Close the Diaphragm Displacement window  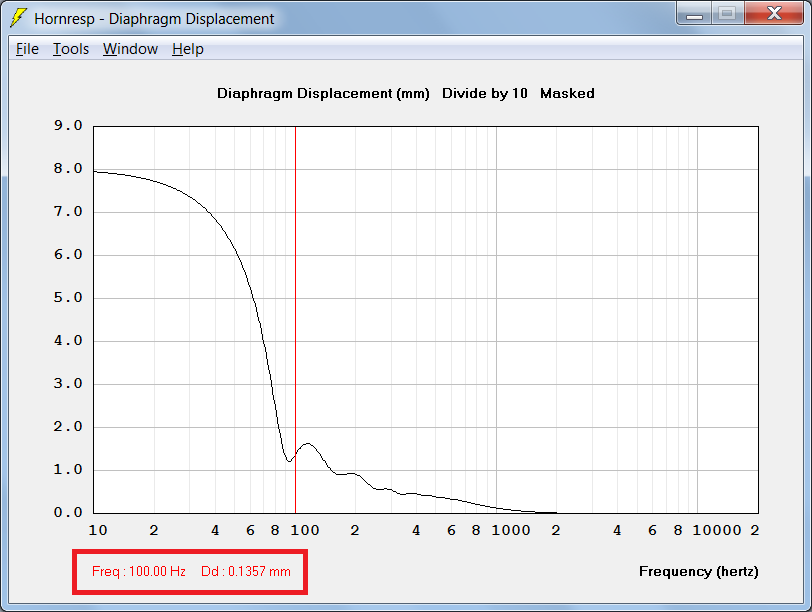(774, 13)
